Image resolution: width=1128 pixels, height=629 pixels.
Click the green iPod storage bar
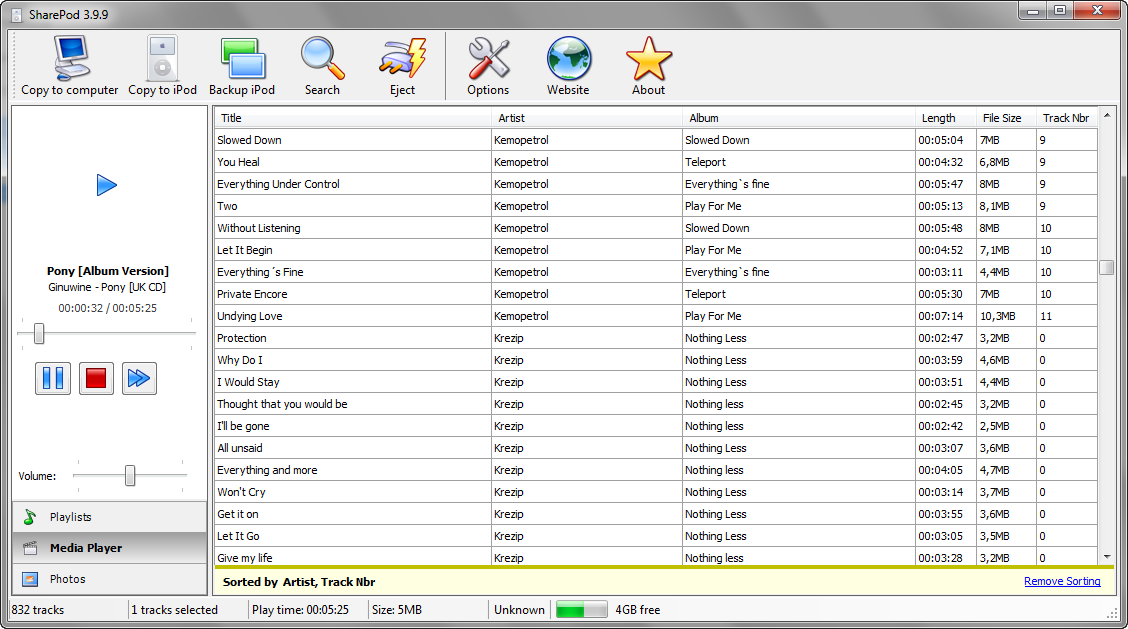click(581, 610)
